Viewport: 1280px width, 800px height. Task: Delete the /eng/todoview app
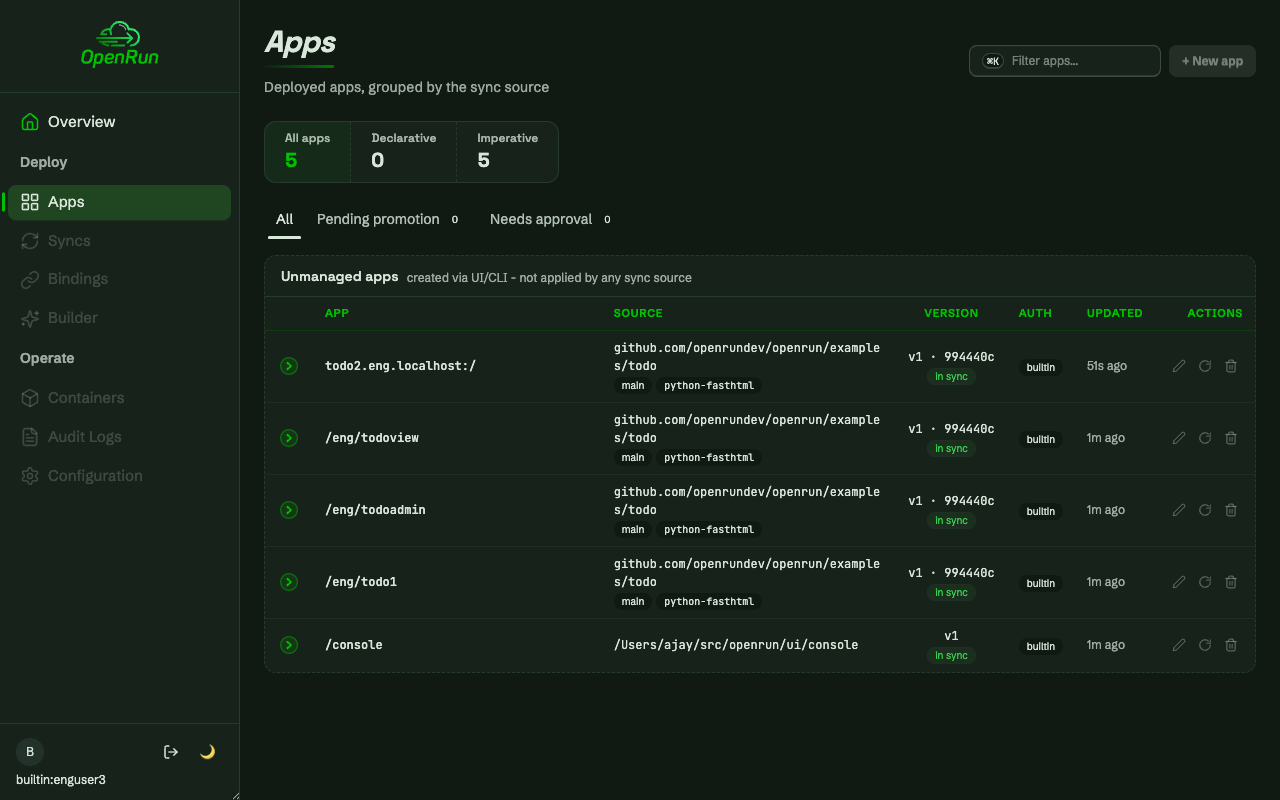[x=1231, y=438]
